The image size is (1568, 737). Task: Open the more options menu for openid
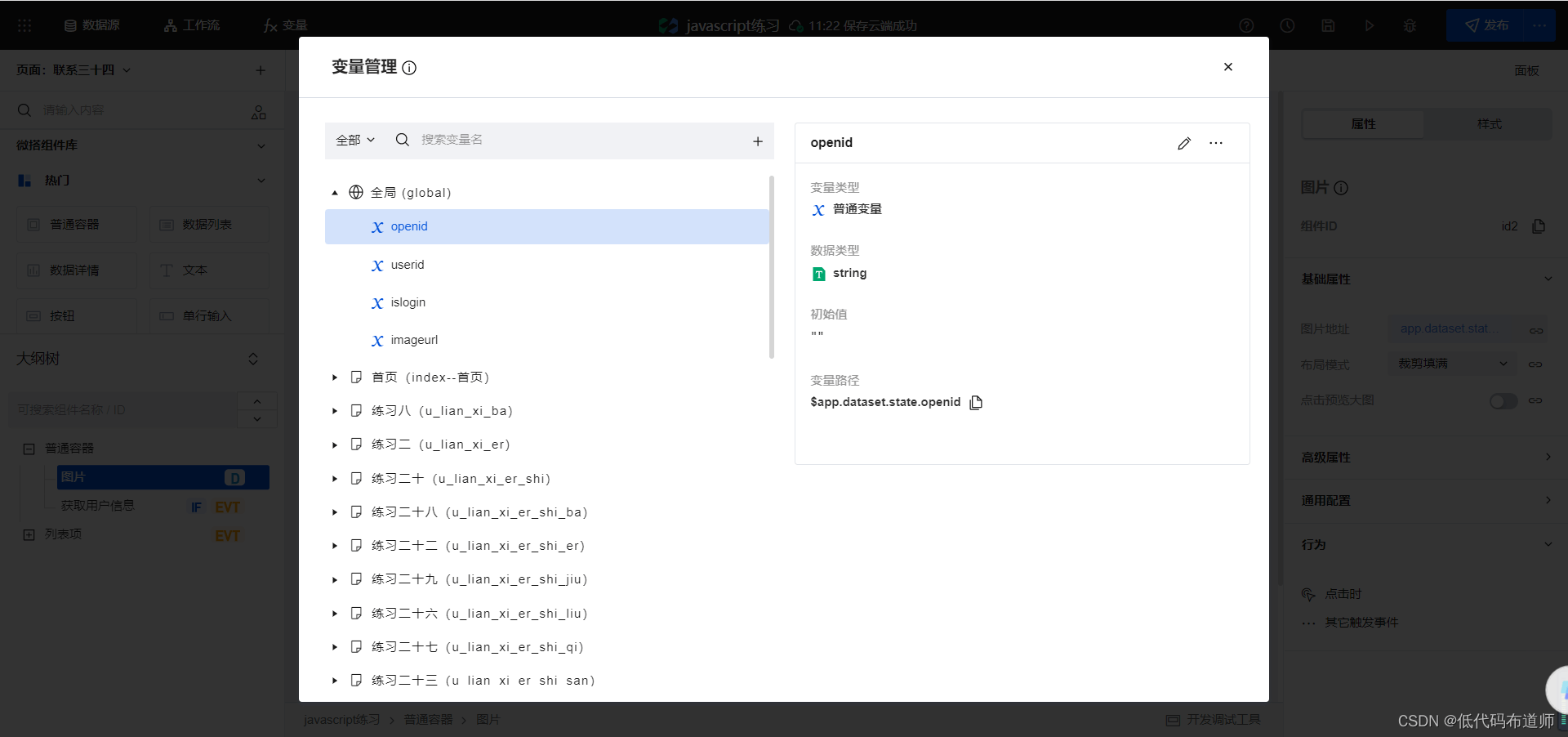(1216, 143)
